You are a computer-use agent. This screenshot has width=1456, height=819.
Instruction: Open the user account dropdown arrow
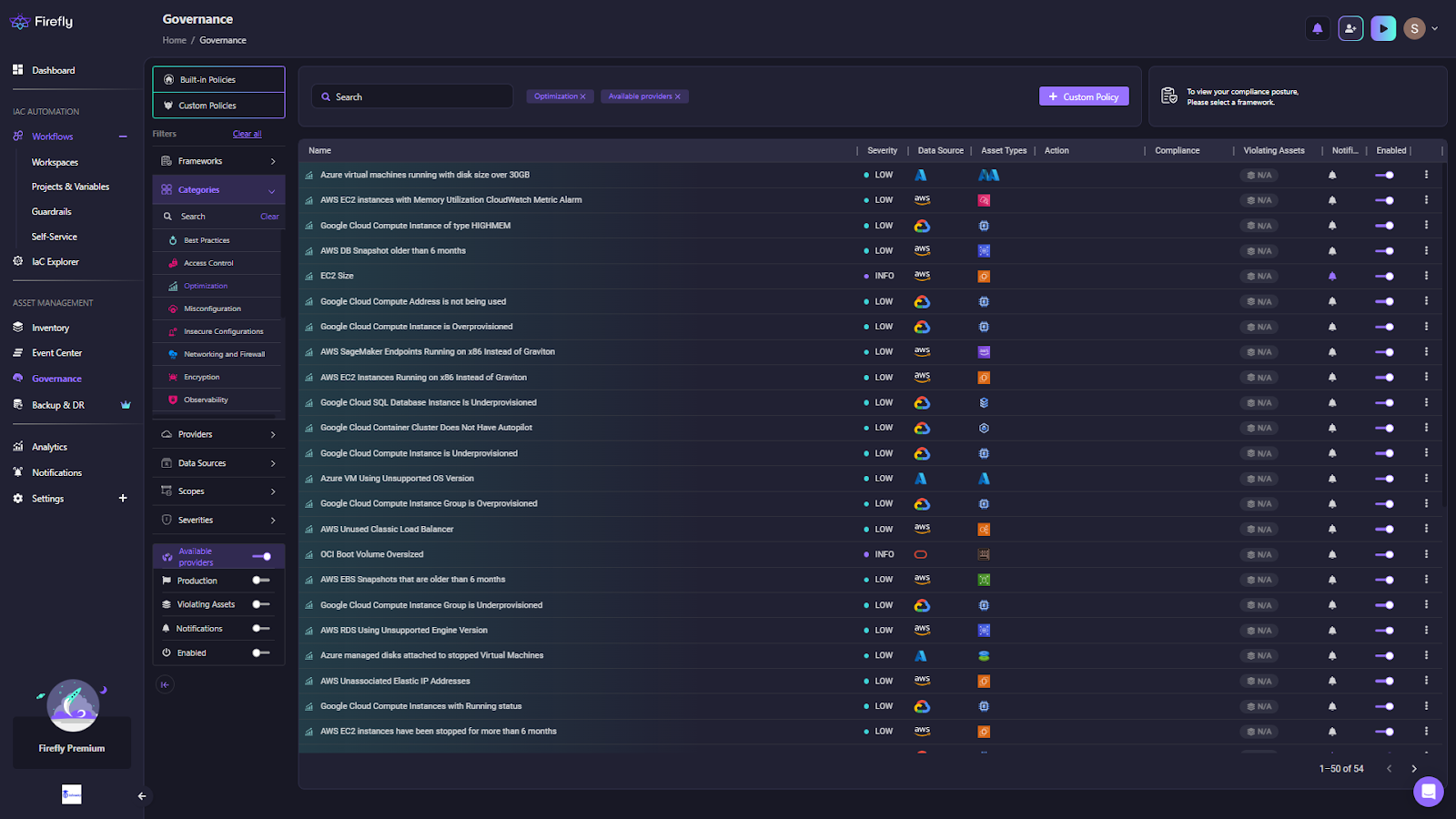pos(1435,29)
